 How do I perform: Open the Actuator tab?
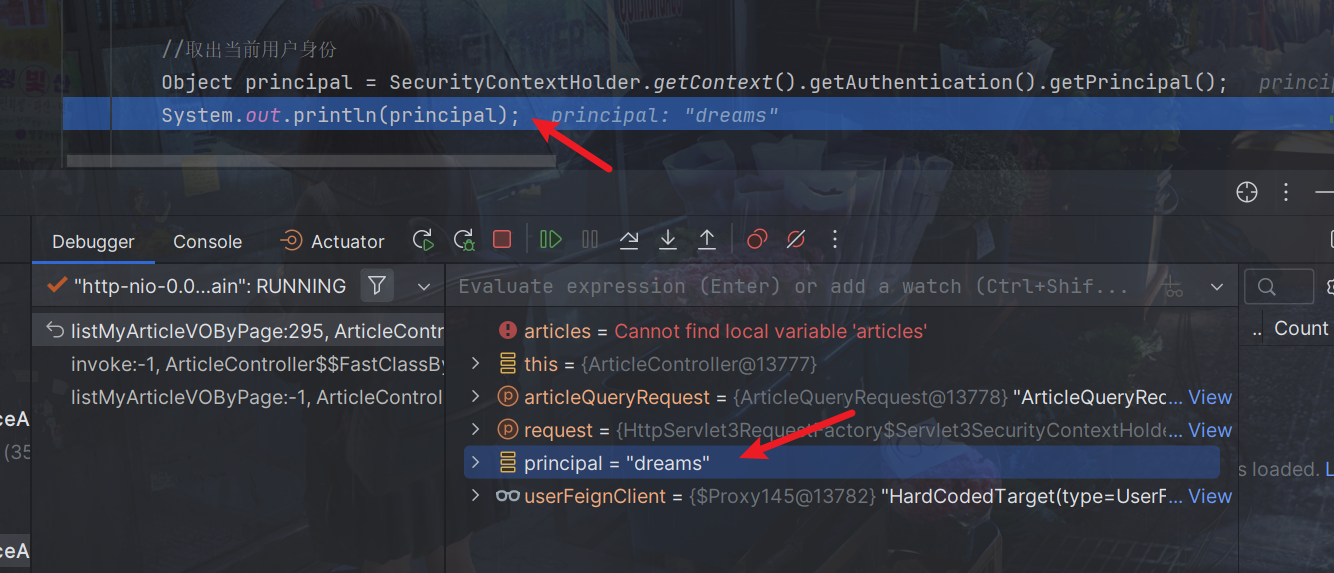point(333,241)
